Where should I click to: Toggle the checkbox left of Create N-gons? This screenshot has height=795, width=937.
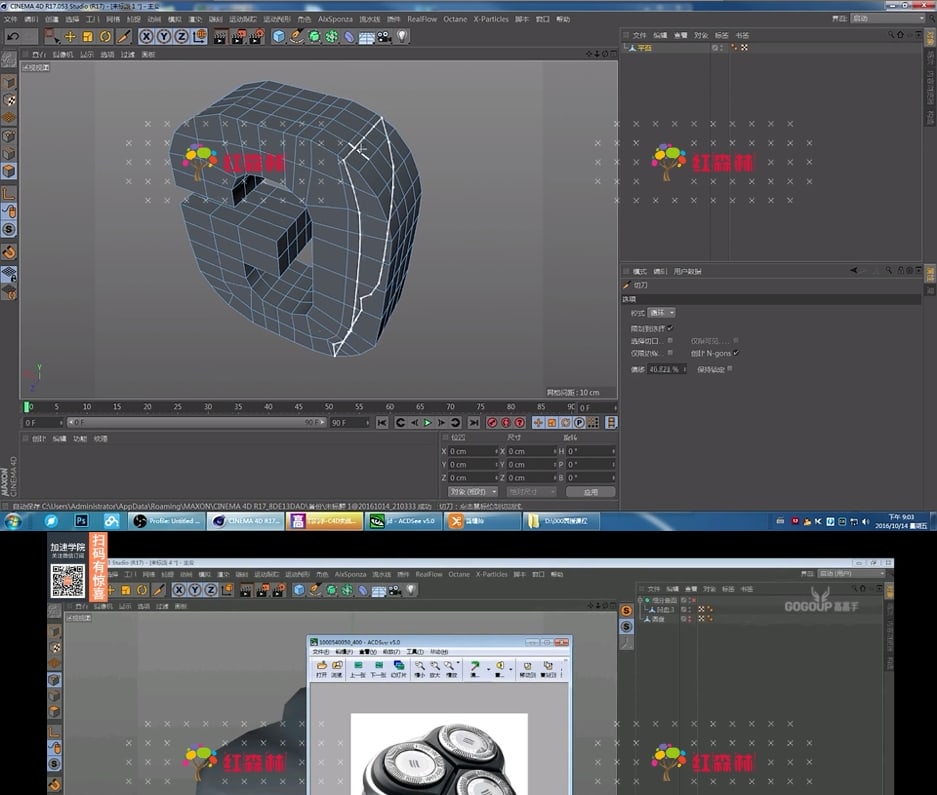point(670,353)
